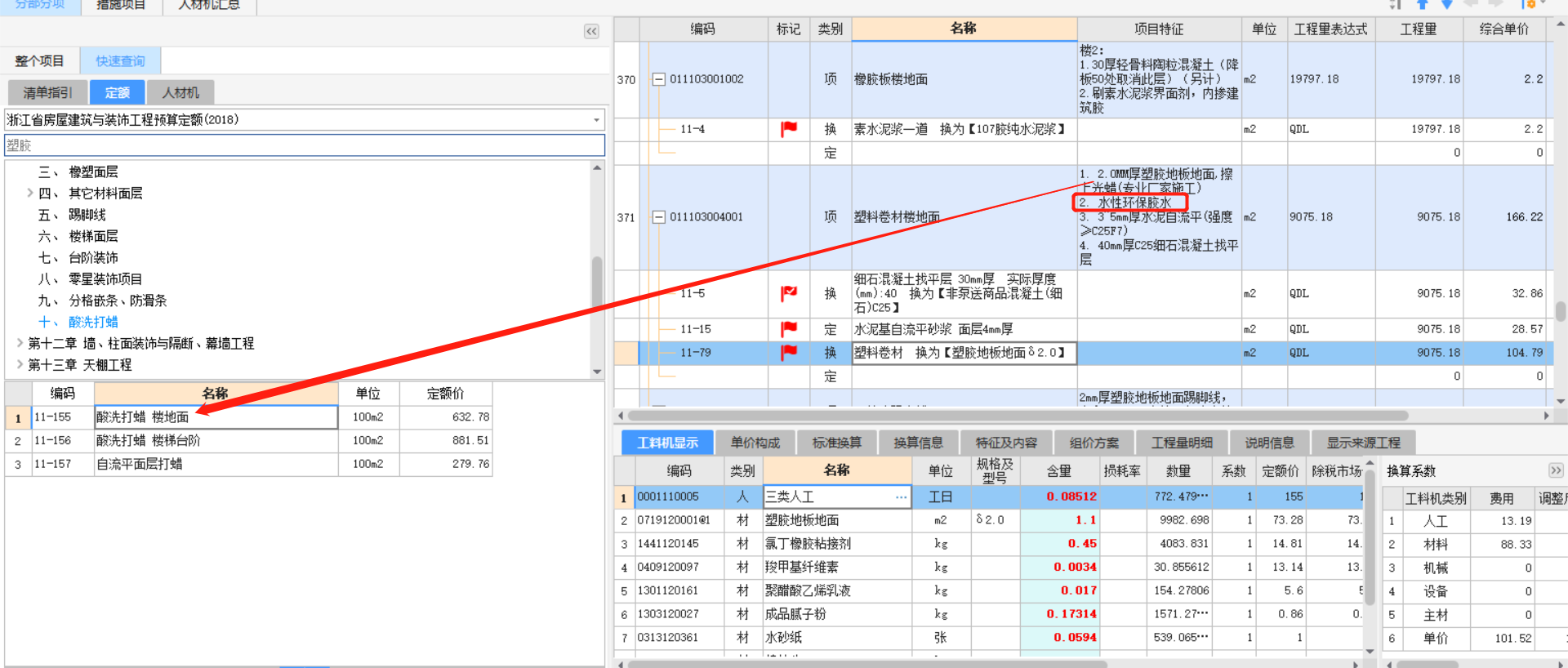The height and width of the screenshot is (668, 1568).
Task: Click the blue move-down arrow icon
Action: click(1446, 4)
